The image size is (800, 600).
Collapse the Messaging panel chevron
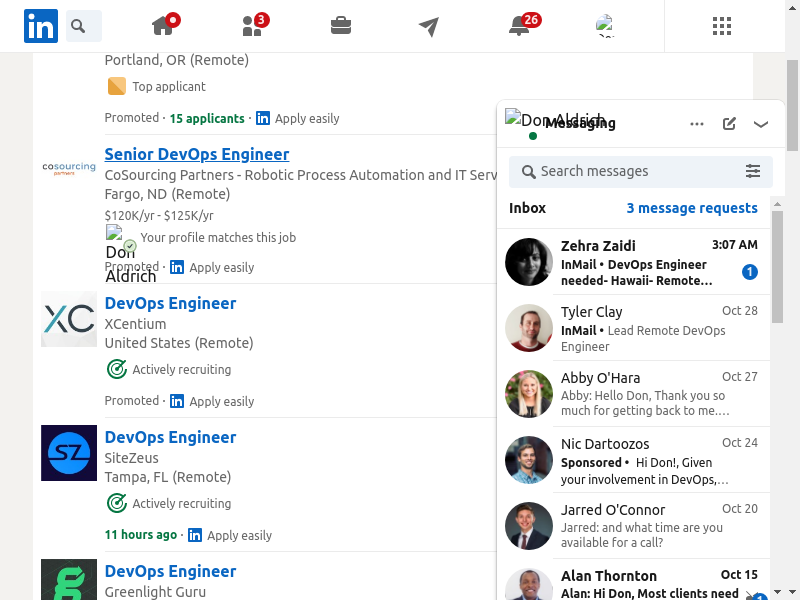761,124
